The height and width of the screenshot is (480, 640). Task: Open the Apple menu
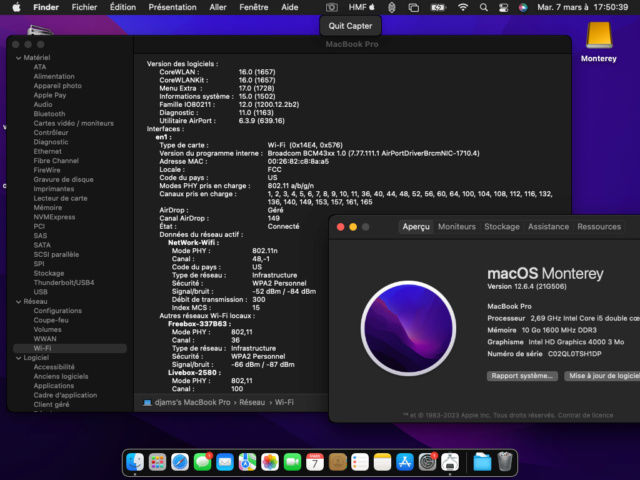[x=16, y=7]
